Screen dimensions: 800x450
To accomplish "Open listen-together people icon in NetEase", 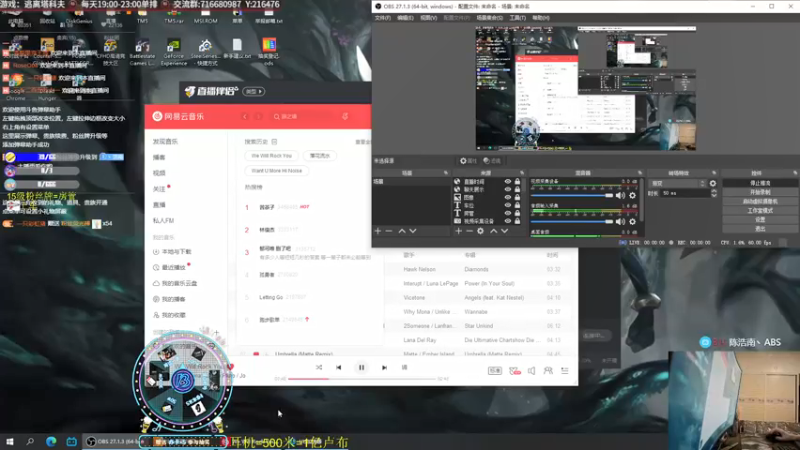I will (x=548, y=371).
